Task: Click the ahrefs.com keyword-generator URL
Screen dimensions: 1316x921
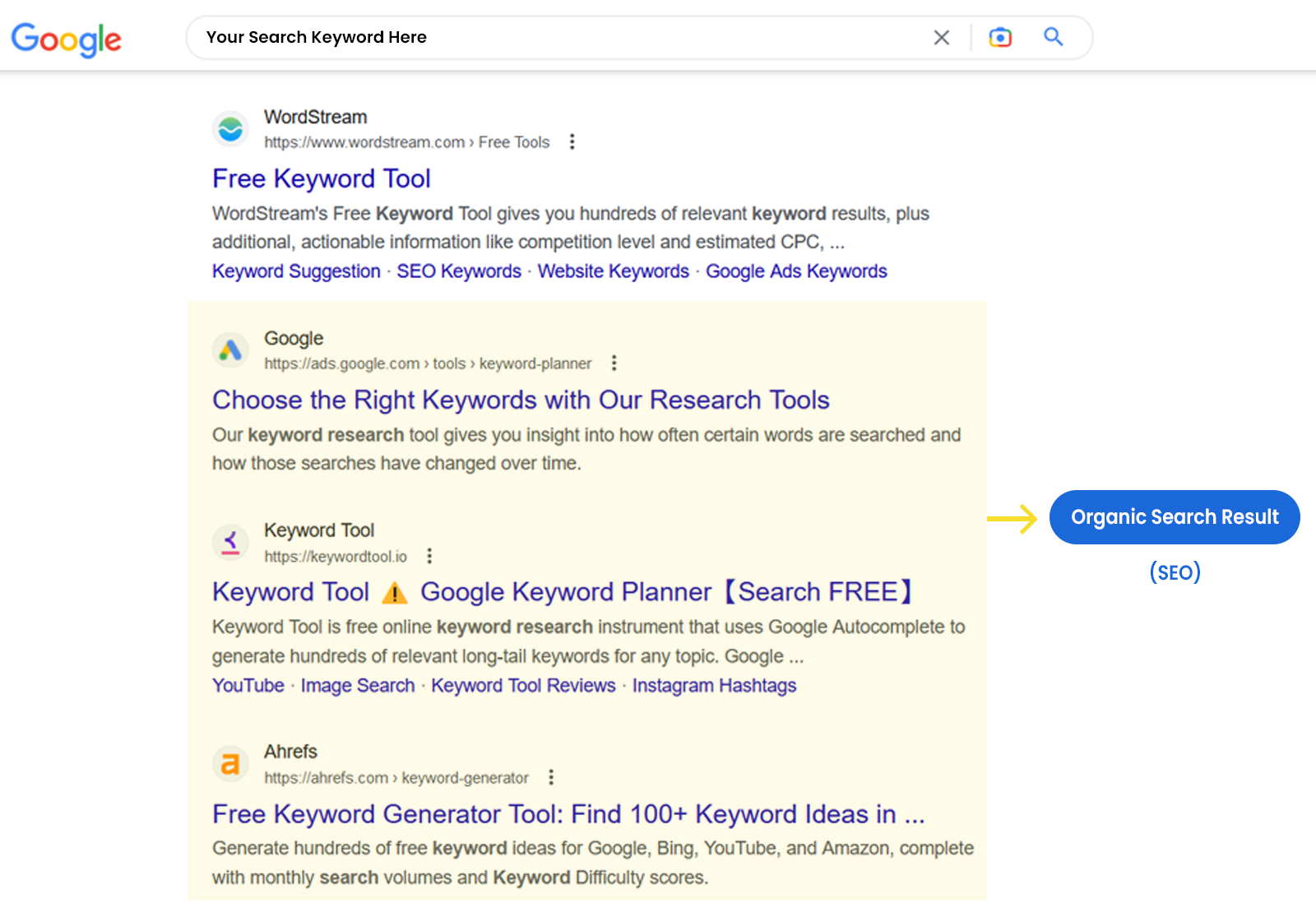Action: [396, 778]
